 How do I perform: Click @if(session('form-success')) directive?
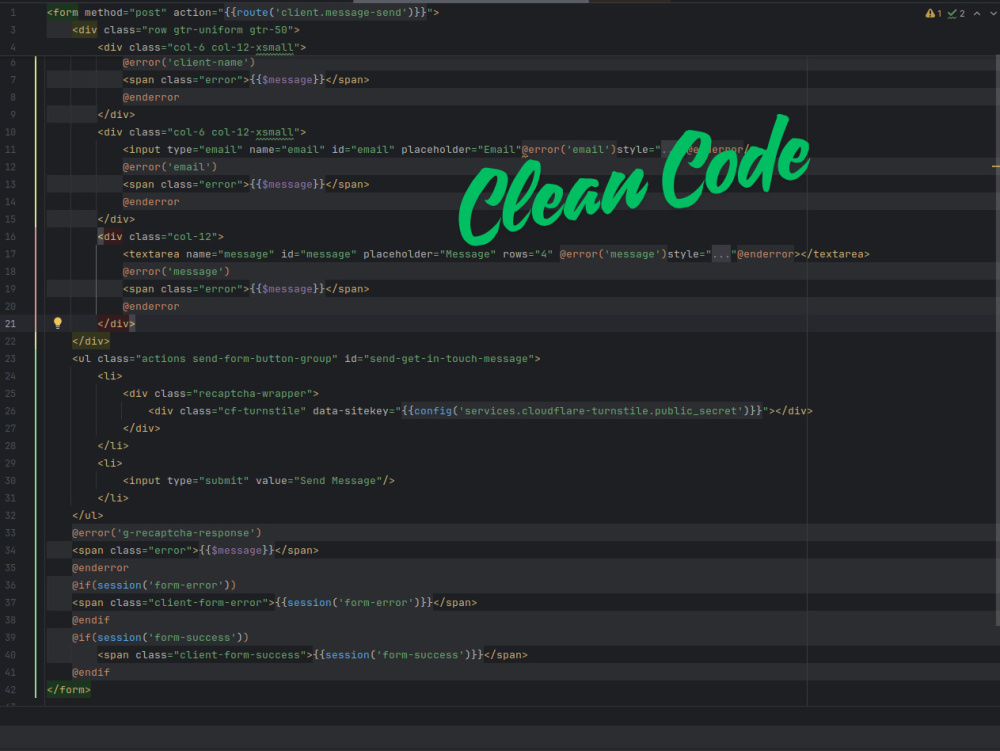160,638
